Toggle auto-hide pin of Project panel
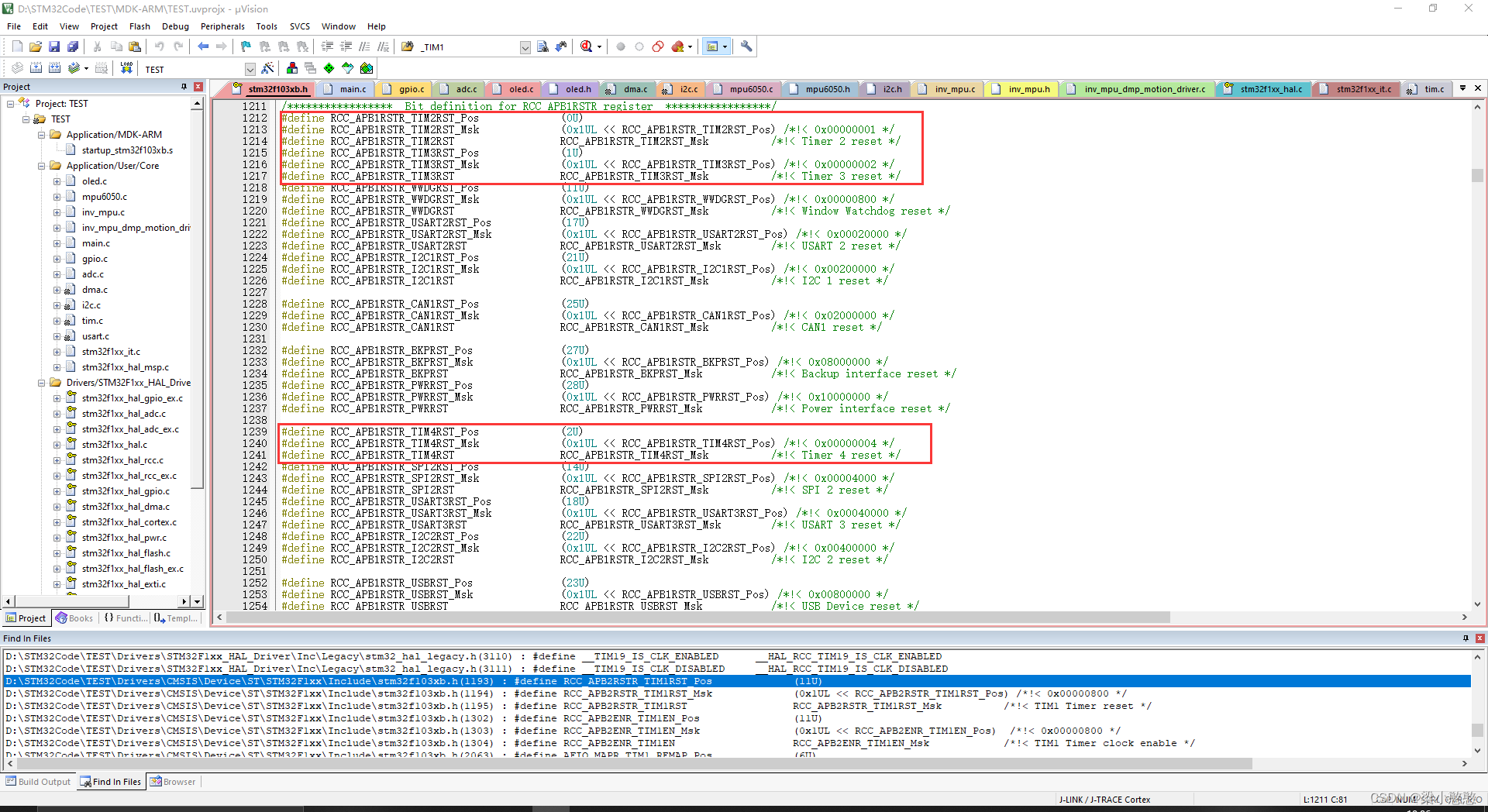This screenshot has width=1488, height=812. coord(184,87)
